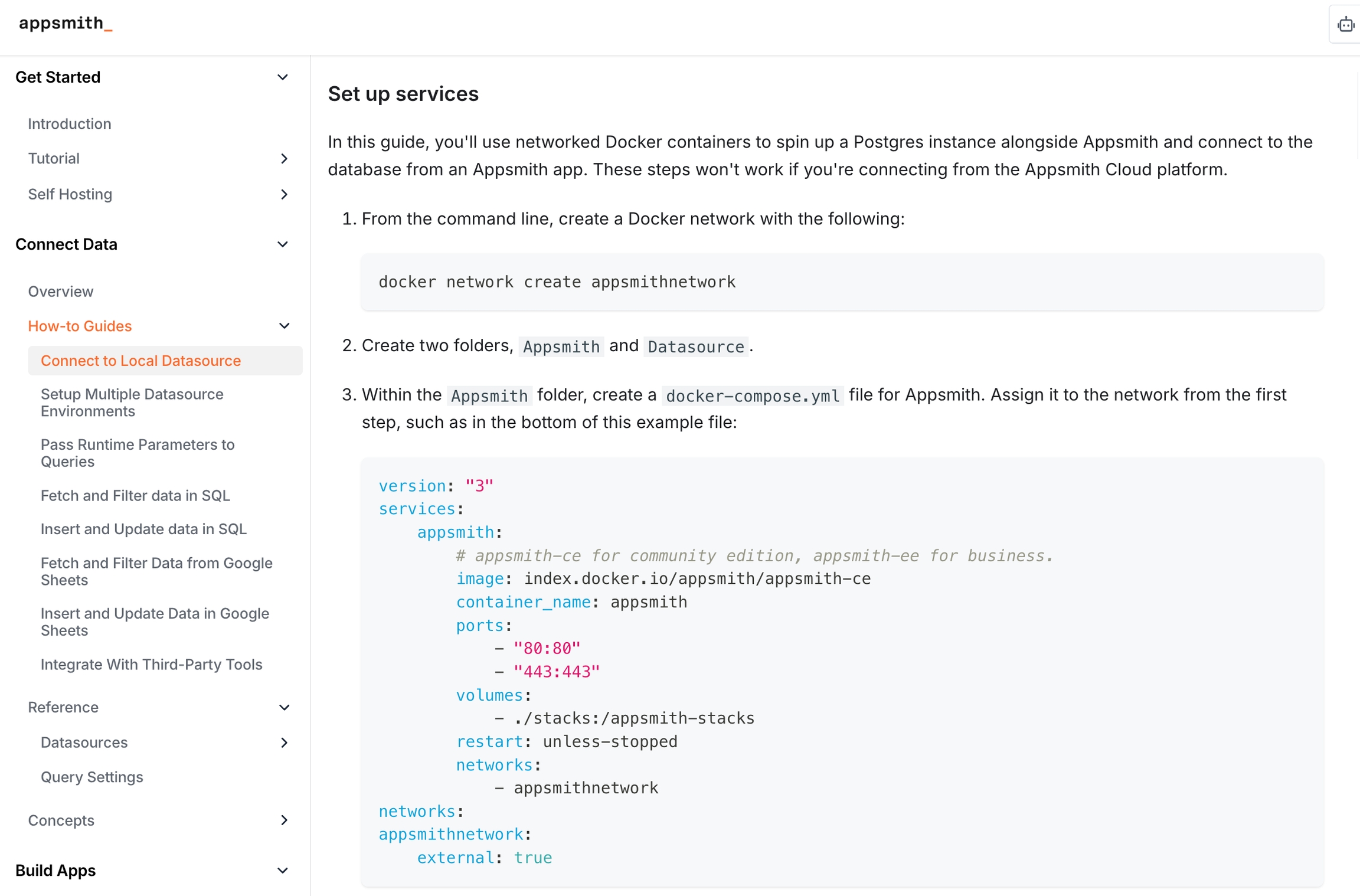Click the appsmith logo

tap(66, 24)
